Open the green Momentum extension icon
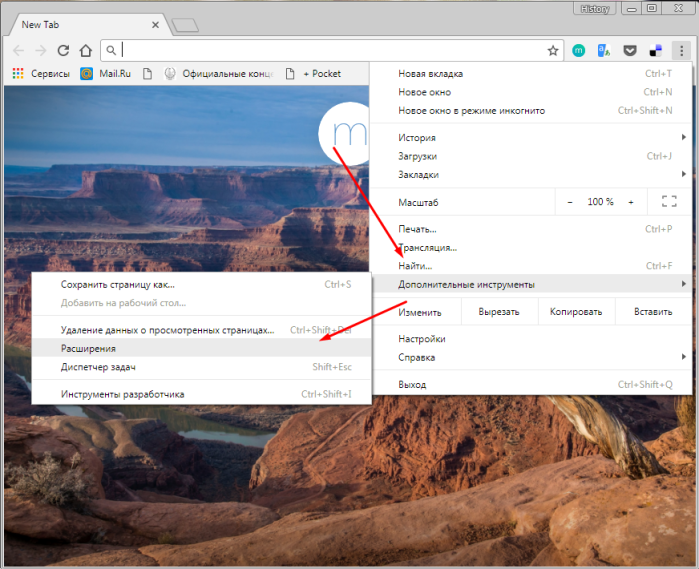The width and height of the screenshot is (699, 569). (x=579, y=51)
